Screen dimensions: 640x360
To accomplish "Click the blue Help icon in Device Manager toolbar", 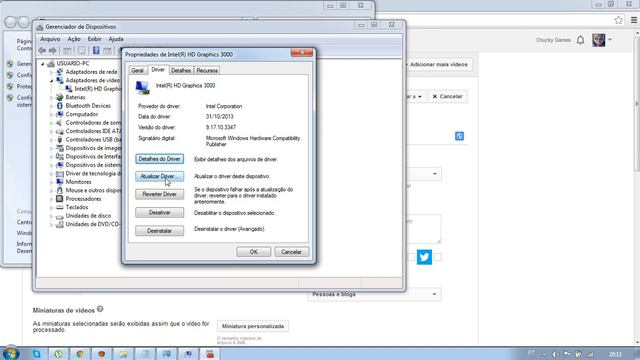I will pos(96,51).
